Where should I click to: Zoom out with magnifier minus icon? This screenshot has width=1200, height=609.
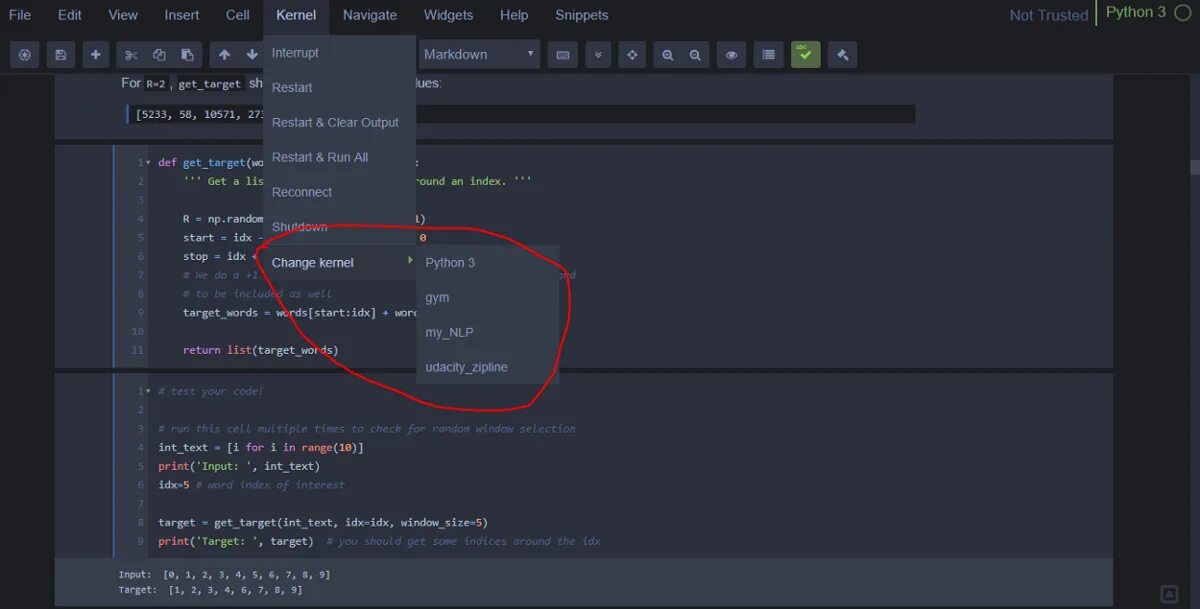(695, 55)
